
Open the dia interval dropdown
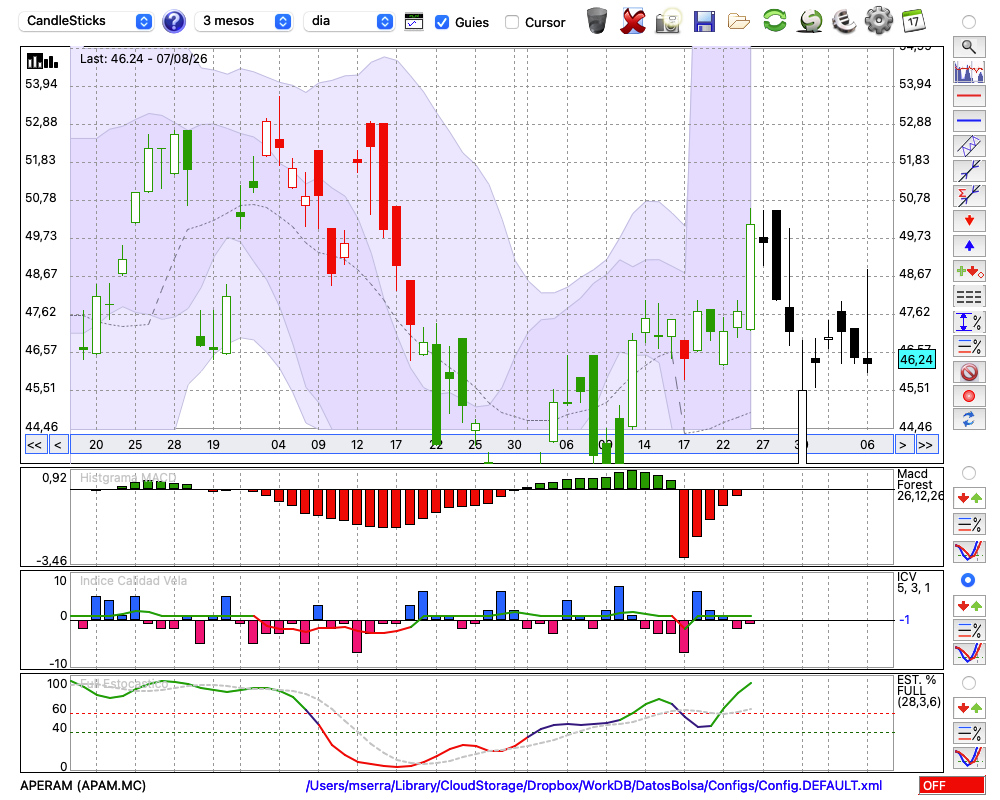(348, 21)
